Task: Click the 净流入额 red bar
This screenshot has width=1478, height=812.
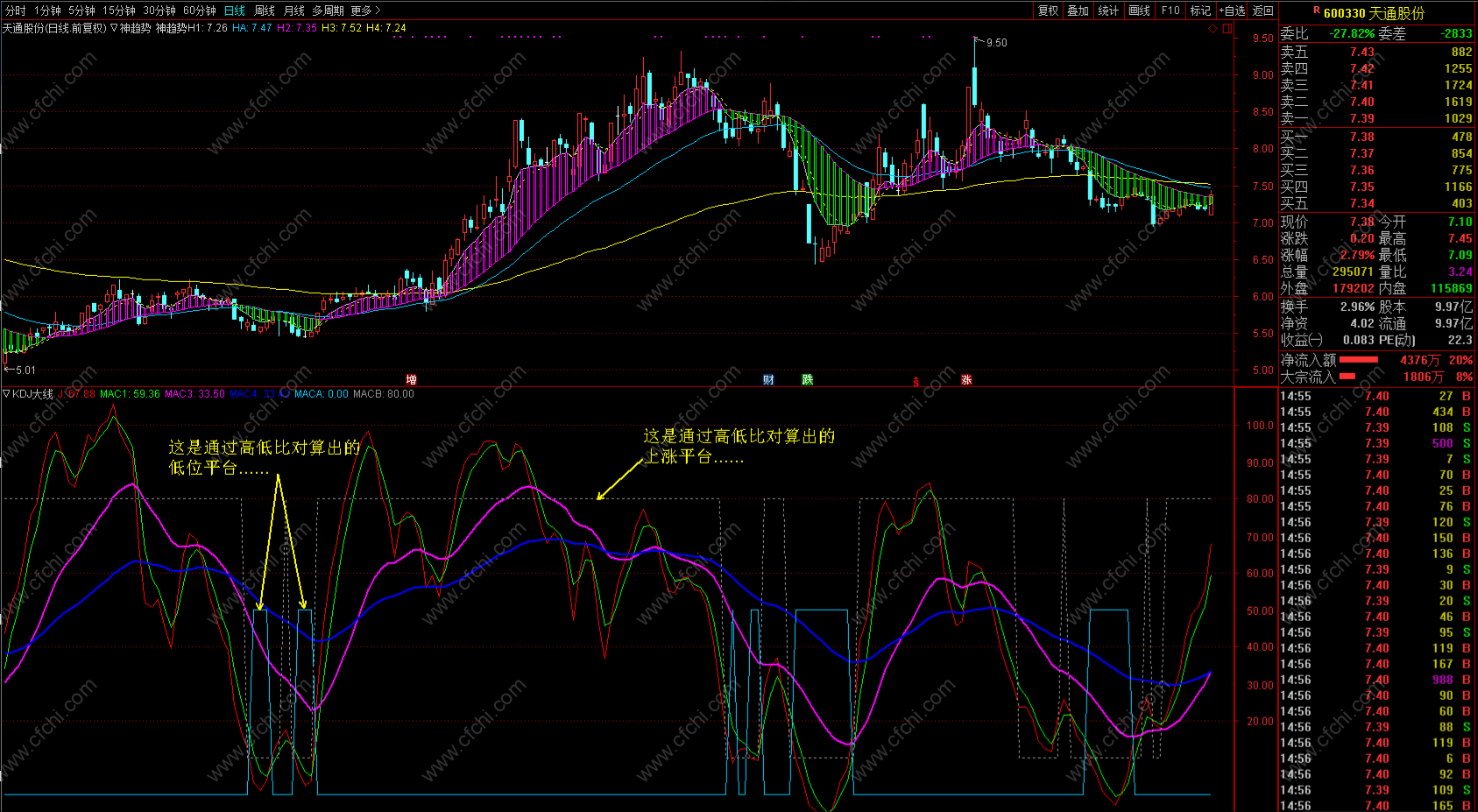Action: click(1359, 360)
